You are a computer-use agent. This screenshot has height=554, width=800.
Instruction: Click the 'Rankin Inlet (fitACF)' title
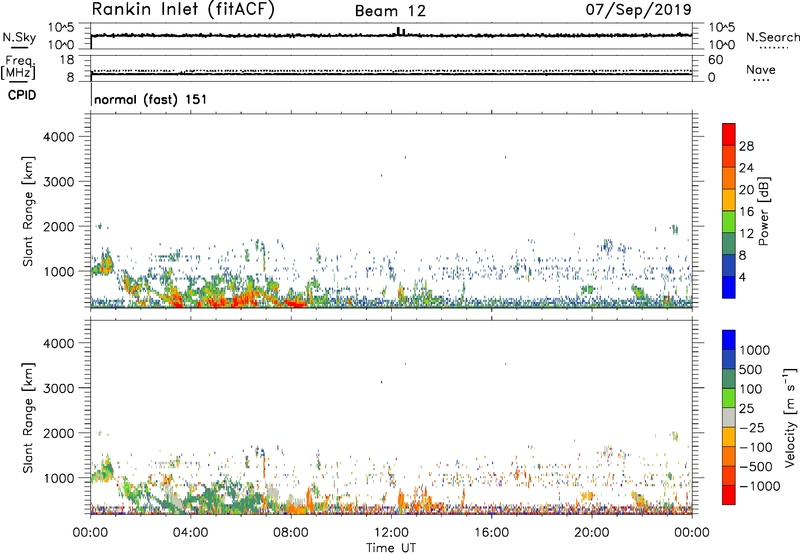coord(183,10)
